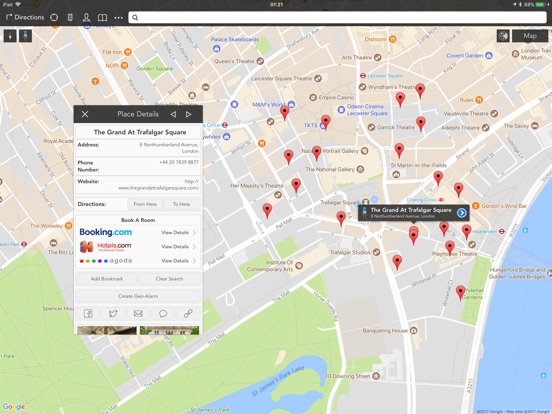Select the address 8 Northumberland Avenue row
Viewport: 552px width, 414px height.
138,148
